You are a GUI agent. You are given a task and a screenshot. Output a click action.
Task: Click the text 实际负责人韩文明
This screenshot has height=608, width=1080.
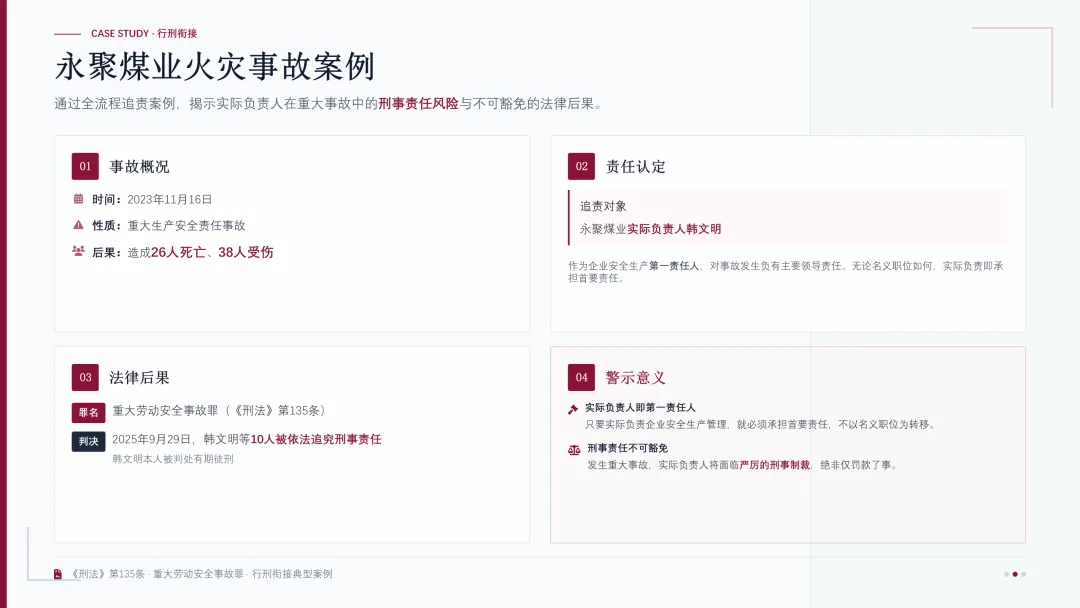pos(674,229)
